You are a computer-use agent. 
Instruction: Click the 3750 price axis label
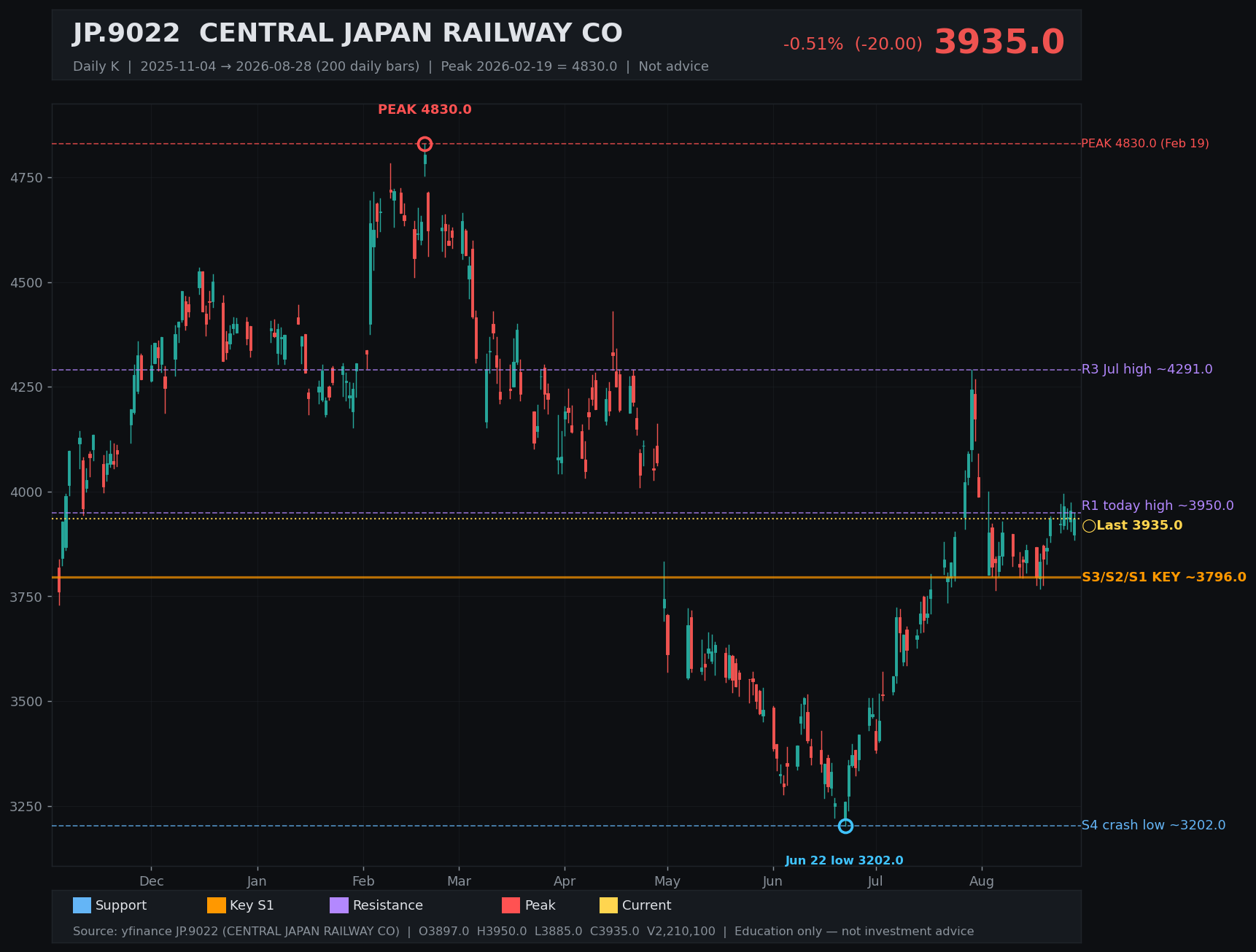pyautogui.click(x=26, y=597)
